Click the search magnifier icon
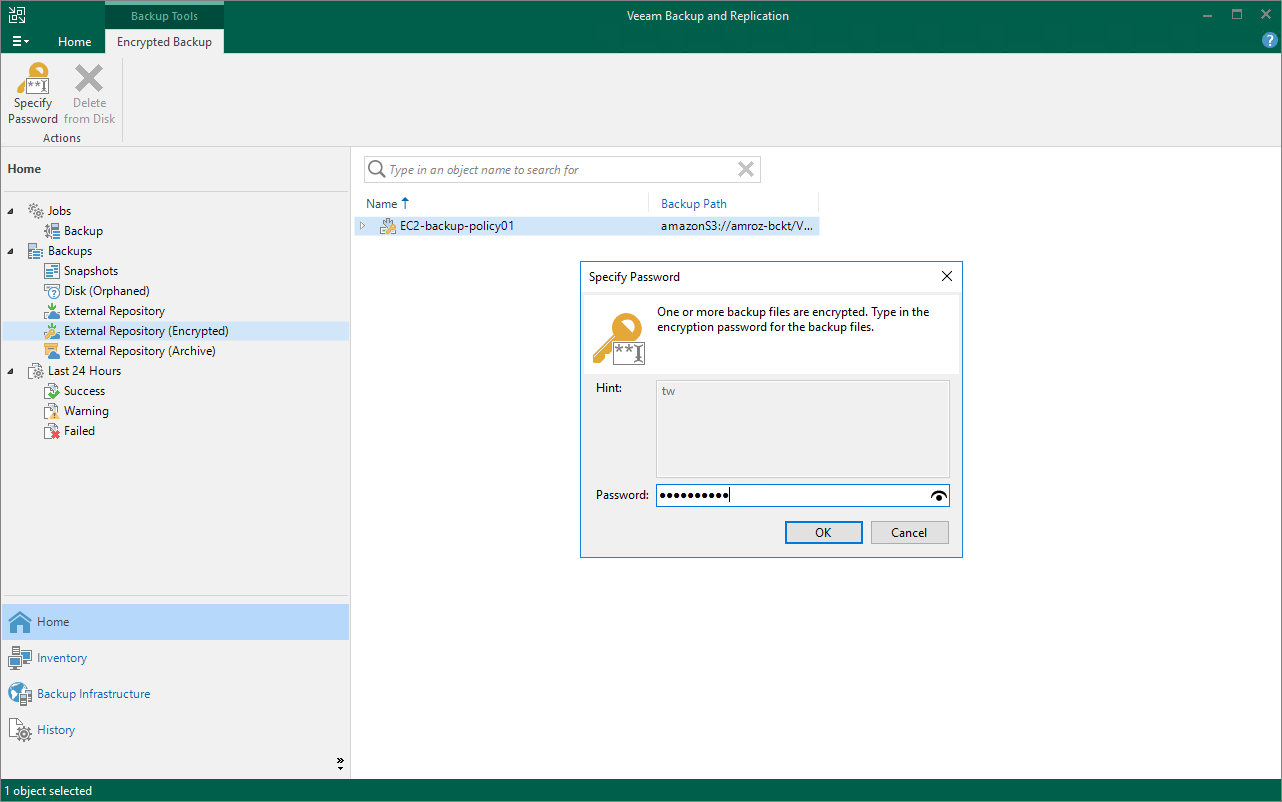 376,170
